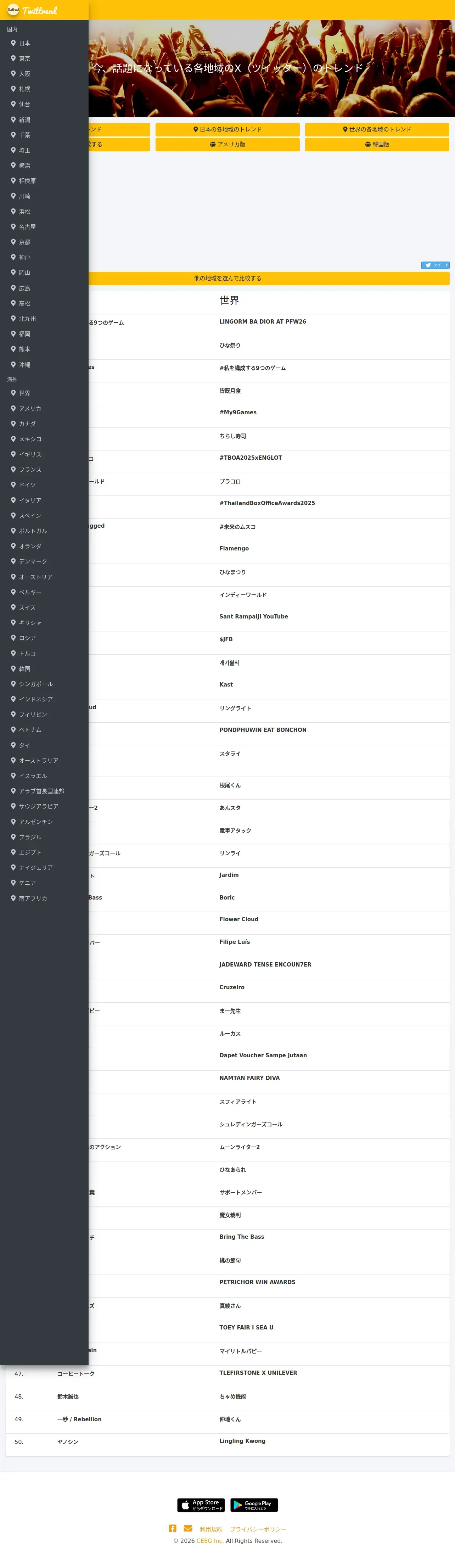
Task: Open trend PONDPHUWIN EAT BONCHON
Action: [x=263, y=730]
